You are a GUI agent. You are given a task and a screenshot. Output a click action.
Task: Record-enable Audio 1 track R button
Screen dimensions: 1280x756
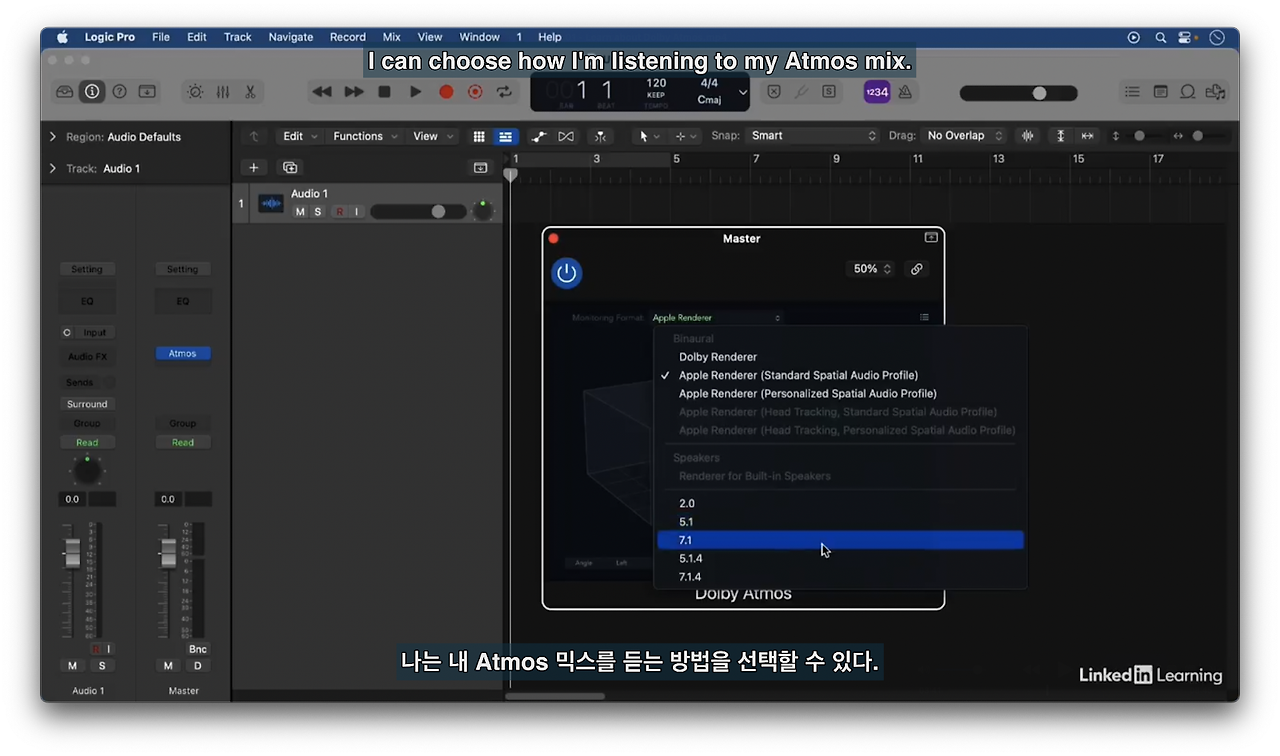coord(340,212)
